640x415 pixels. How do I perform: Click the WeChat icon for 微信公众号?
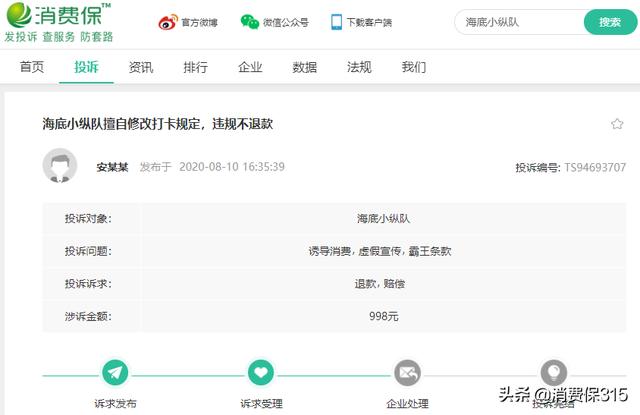(x=250, y=22)
